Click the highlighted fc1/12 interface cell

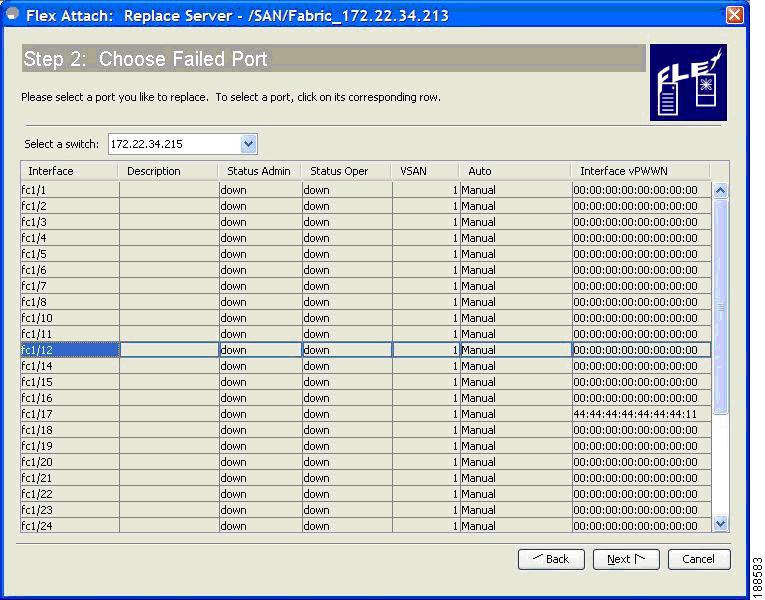pyautogui.click(x=70, y=350)
